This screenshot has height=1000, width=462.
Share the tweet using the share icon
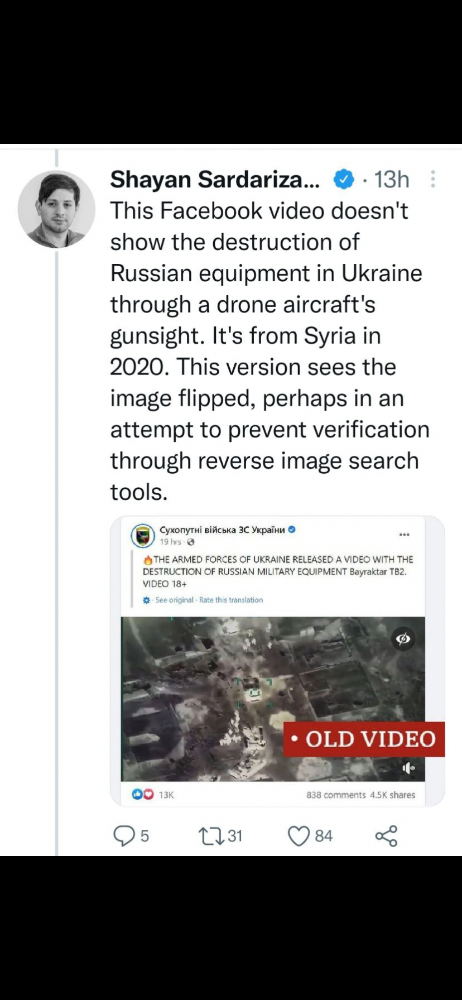coord(387,835)
